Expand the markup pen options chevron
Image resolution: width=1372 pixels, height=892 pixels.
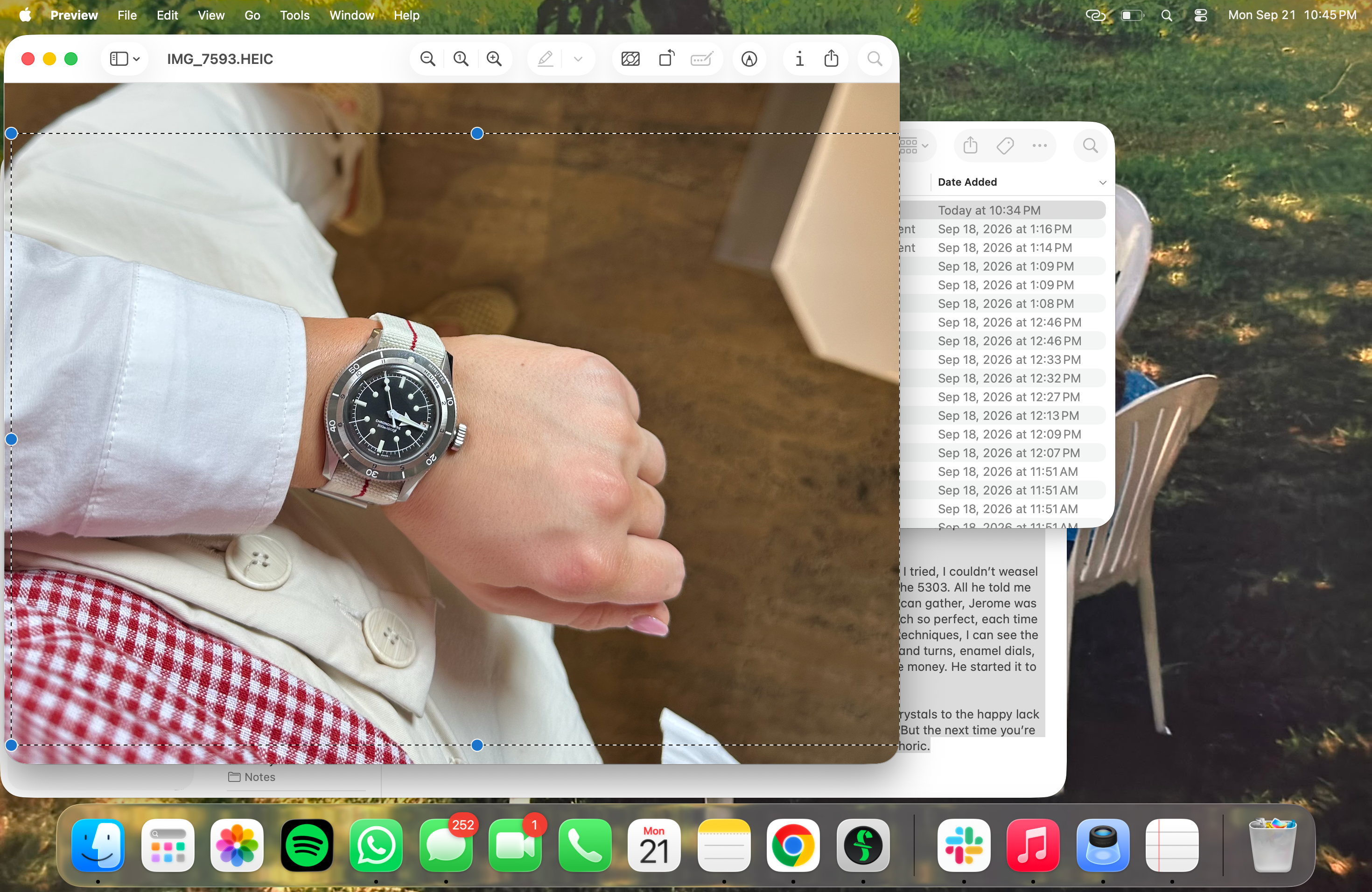pos(578,59)
